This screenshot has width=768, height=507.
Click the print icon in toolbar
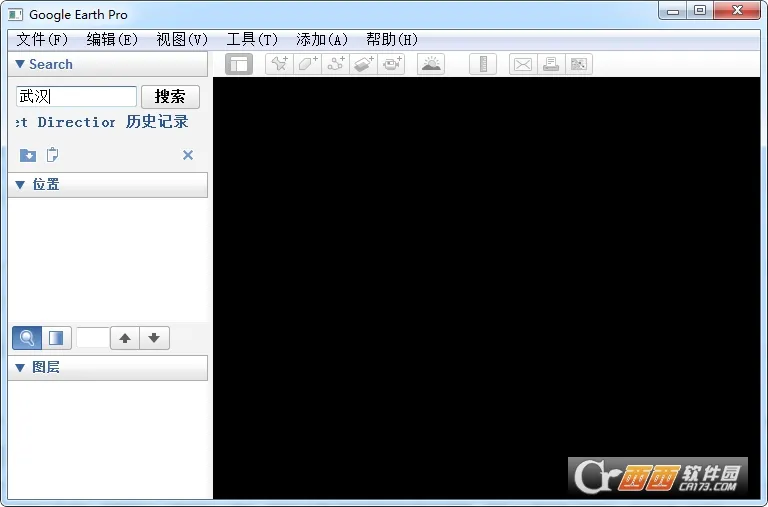click(x=551, y=64)
